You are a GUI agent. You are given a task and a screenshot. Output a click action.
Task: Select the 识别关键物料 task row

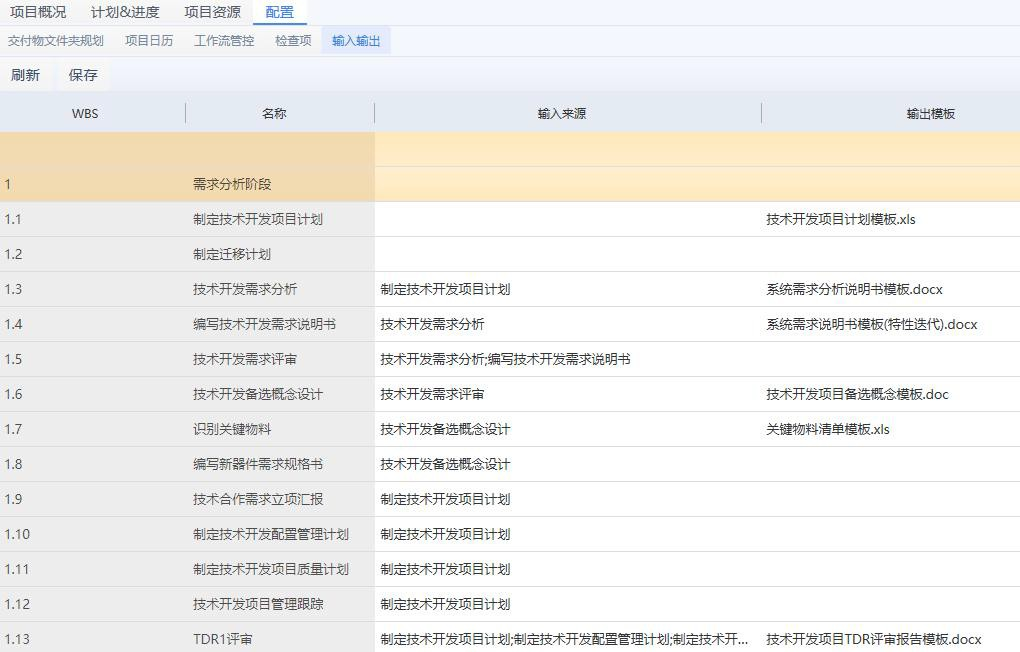(232, 429)
